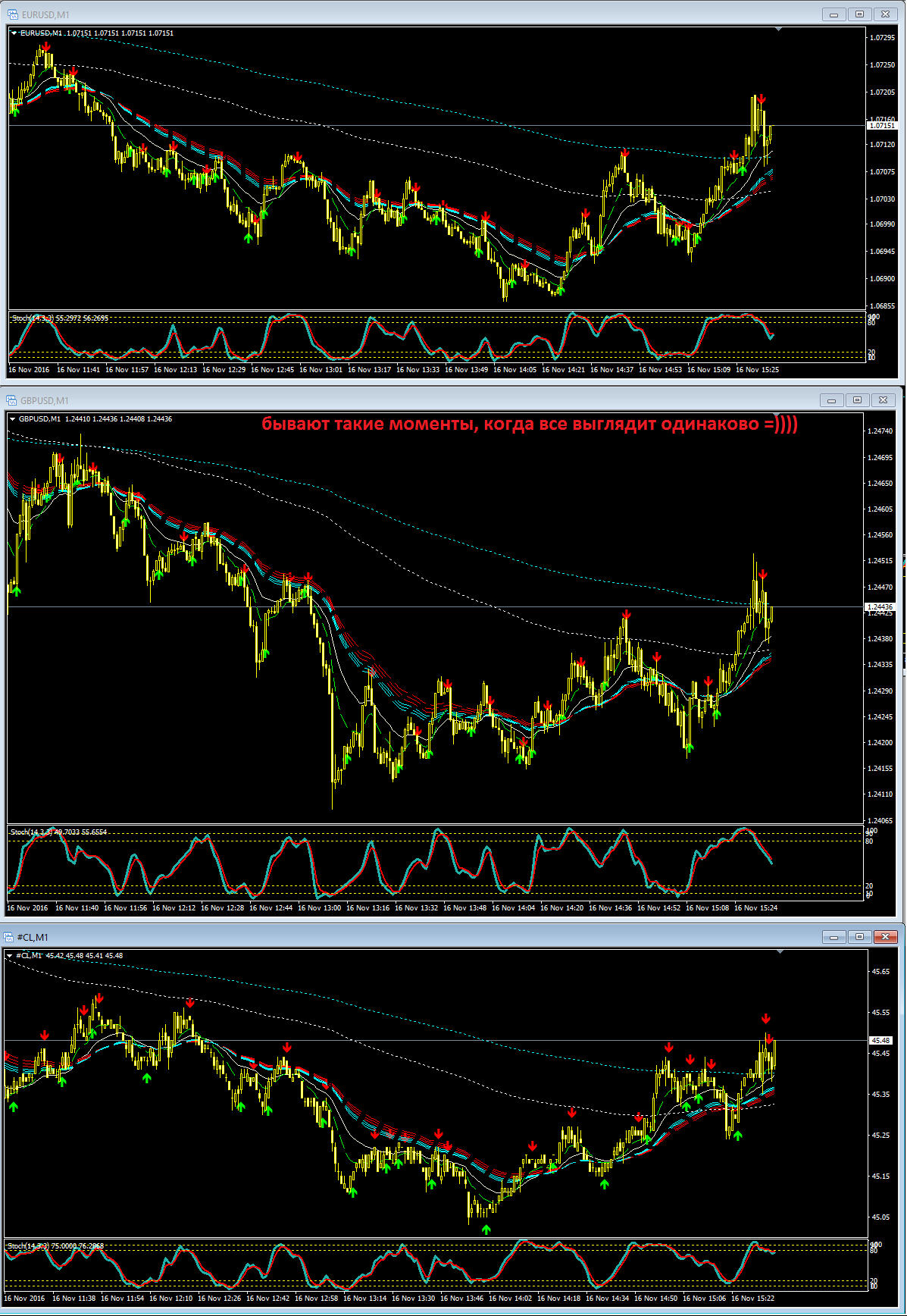Click the 1.24065 price axis label
This screenshot has width=907, height=1316.
pos(880,821)
